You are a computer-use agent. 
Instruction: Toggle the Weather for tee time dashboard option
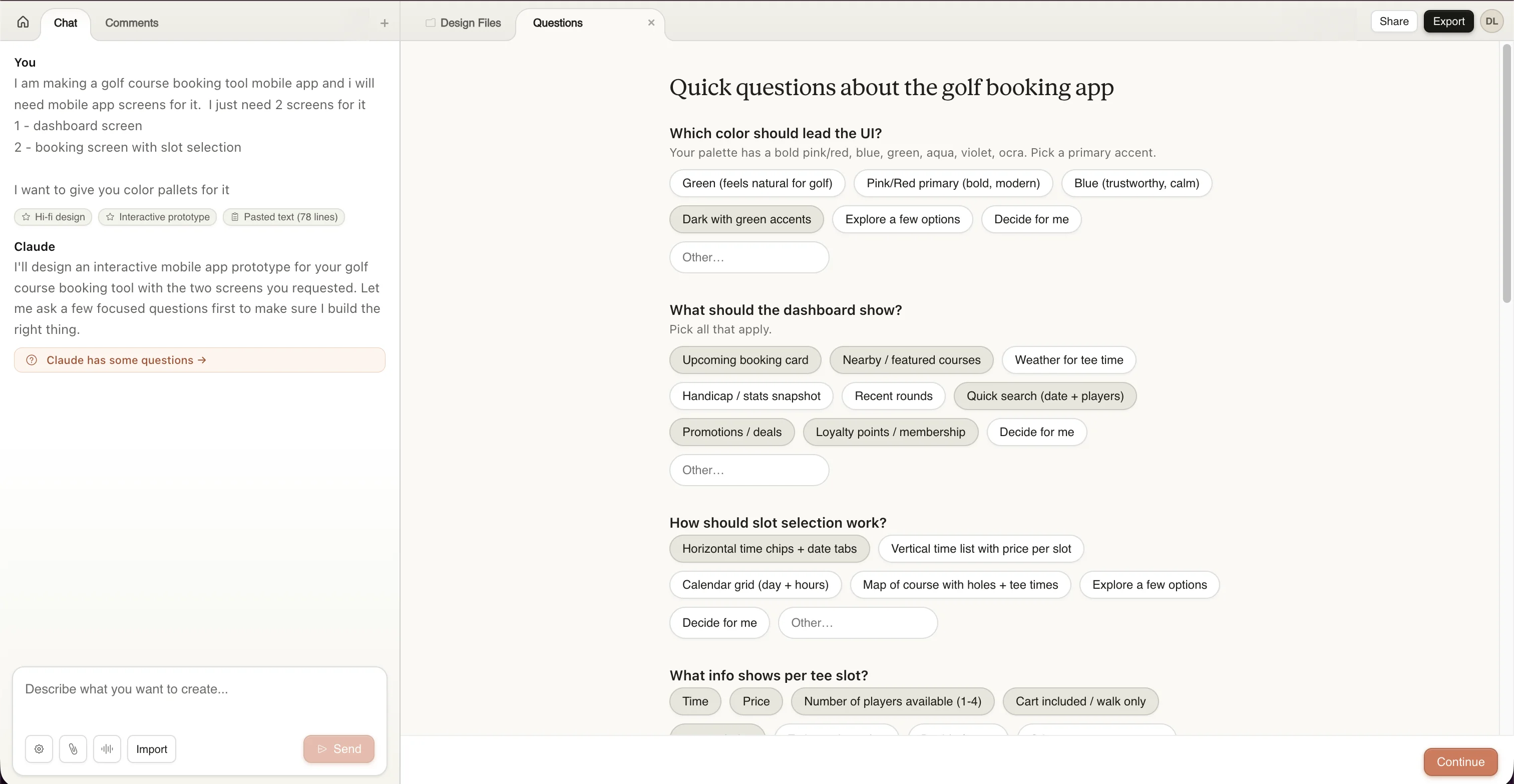(x=1068, y=359)
